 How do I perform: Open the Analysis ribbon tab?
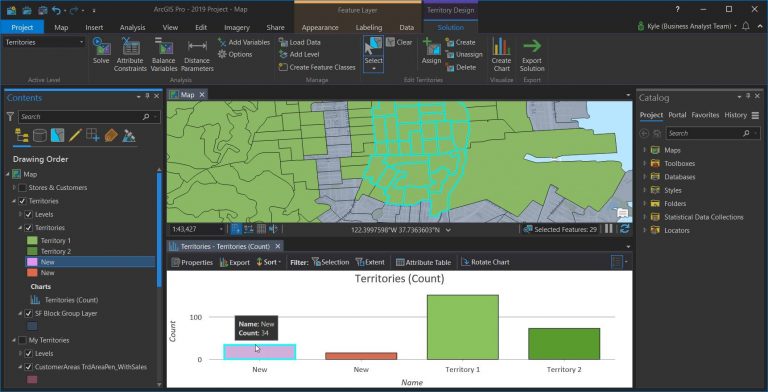pyautogui.click(x=133, y=27)
